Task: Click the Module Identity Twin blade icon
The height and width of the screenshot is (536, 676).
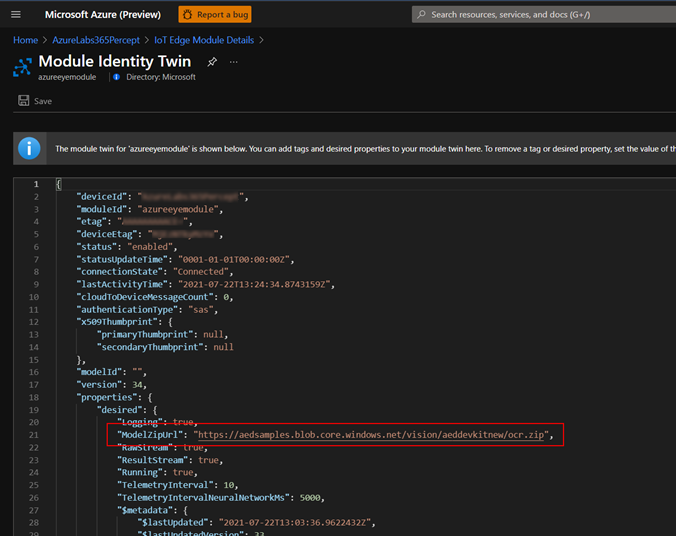Action: coord(22,68)
